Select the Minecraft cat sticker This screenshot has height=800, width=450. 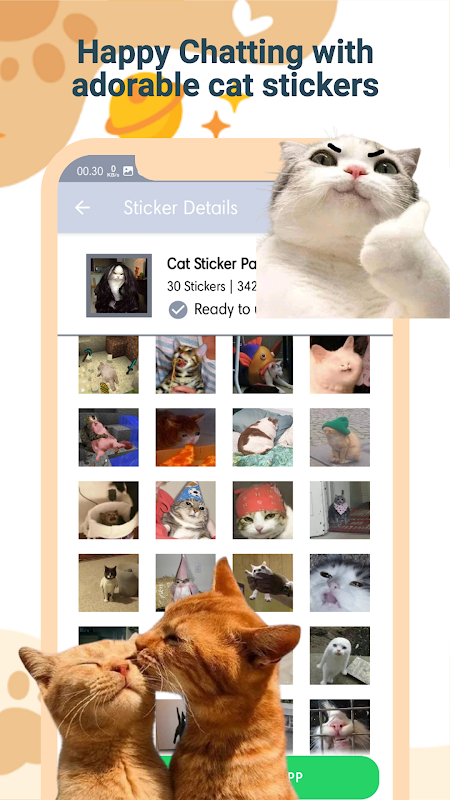[x=109, y=365]
